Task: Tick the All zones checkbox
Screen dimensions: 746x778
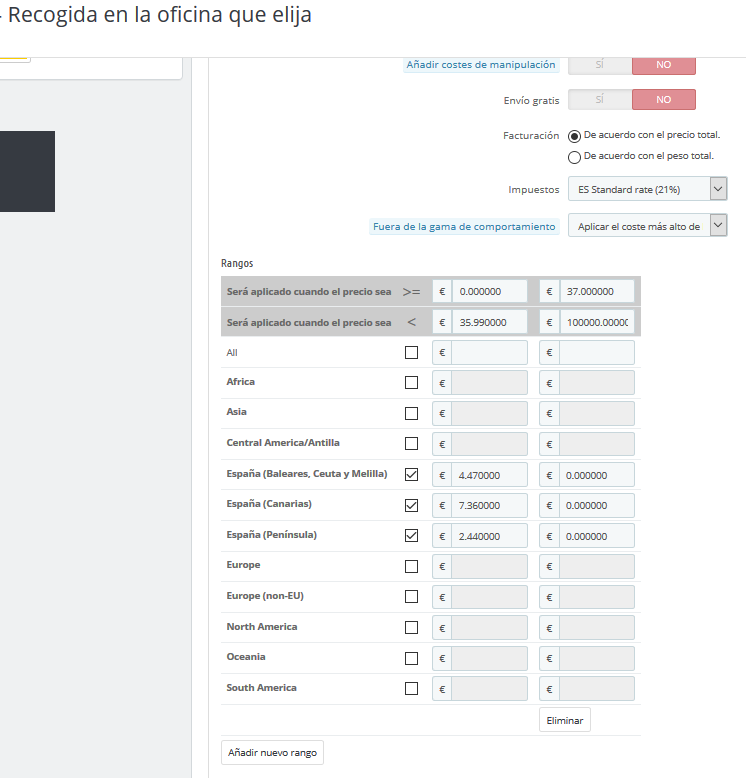Action: click(x=411, y=352)
